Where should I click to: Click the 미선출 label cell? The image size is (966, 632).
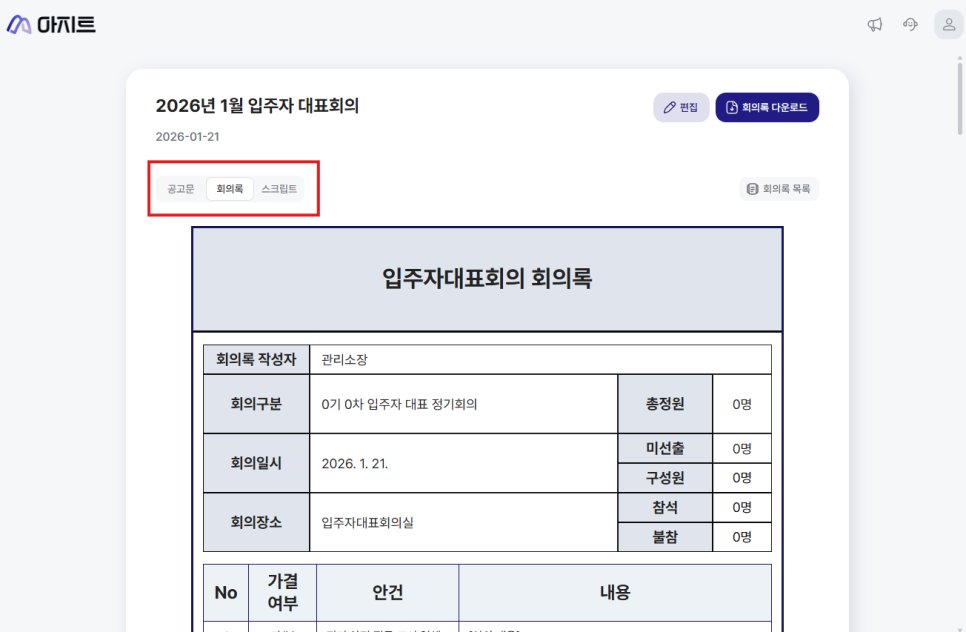[x=665, y=448]
